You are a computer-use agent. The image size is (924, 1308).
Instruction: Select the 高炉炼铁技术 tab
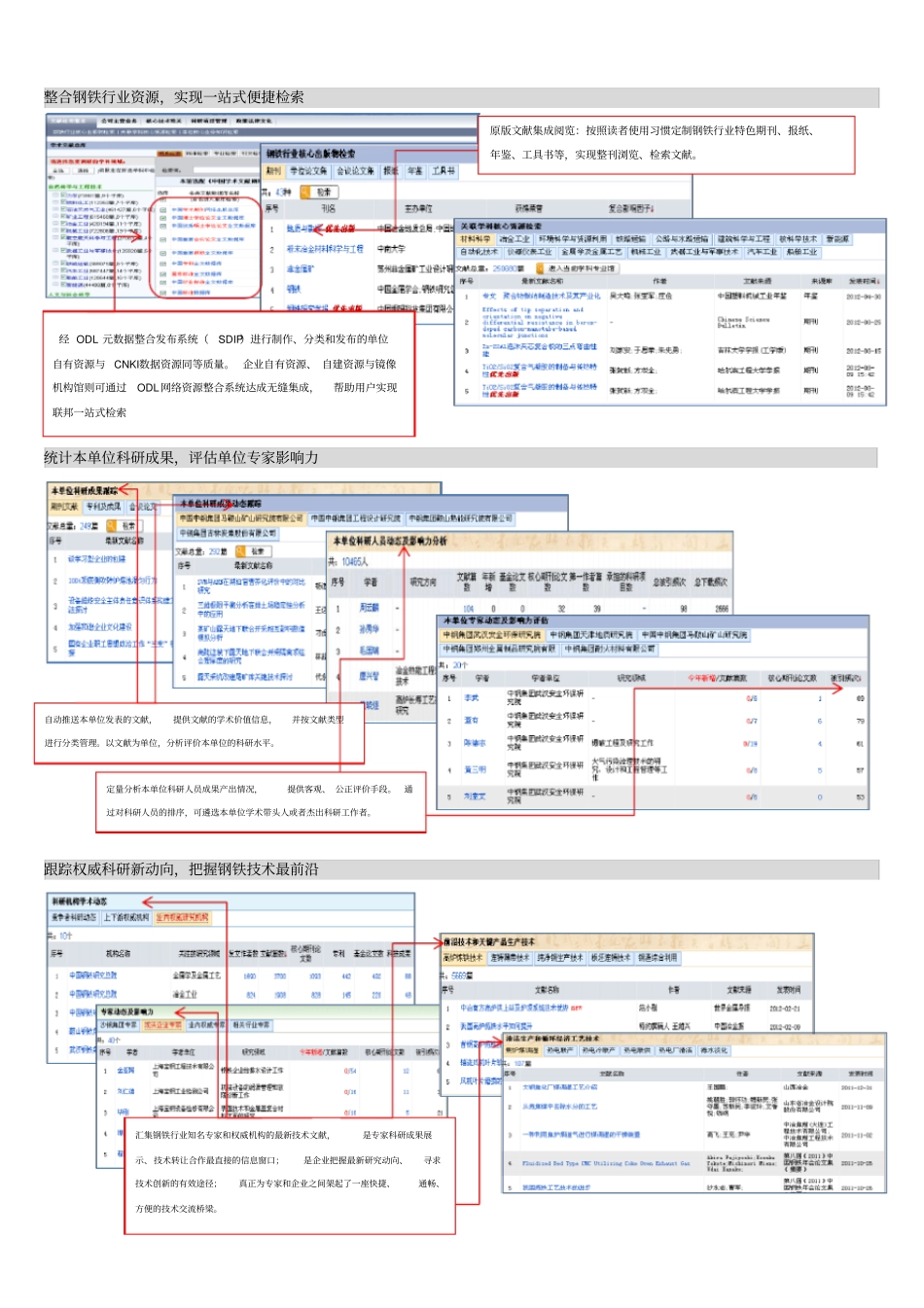coord(462,958)
